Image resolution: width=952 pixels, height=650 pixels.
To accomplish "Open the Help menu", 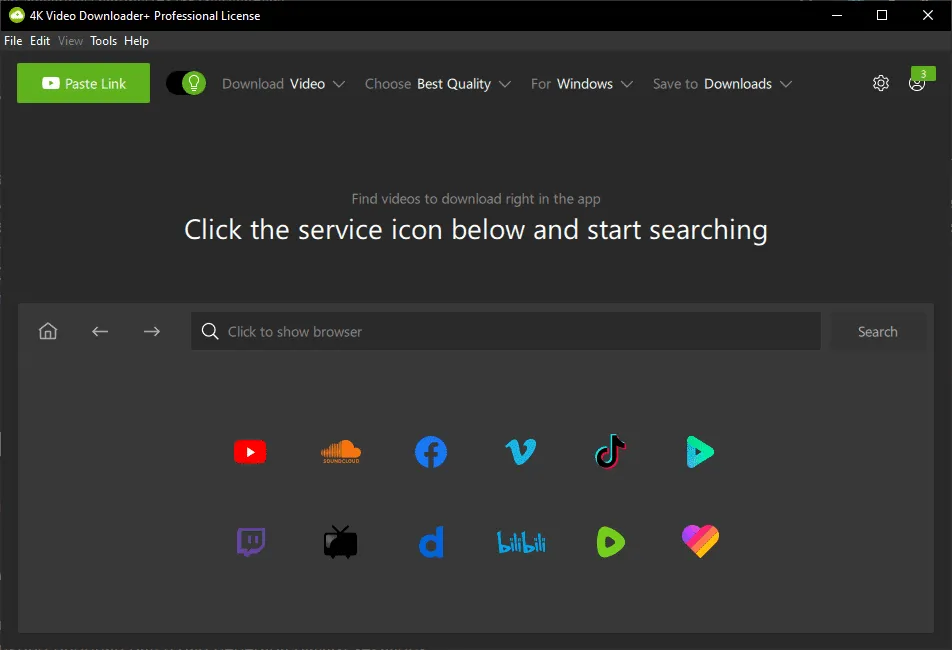I will pyautogui.click(x=136, y=41).
